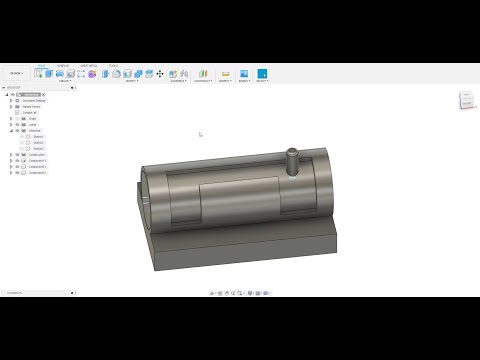The image size is (480, 360).
Task: Select the Extrude tool in Create group
Action: (x=49, y=74)
